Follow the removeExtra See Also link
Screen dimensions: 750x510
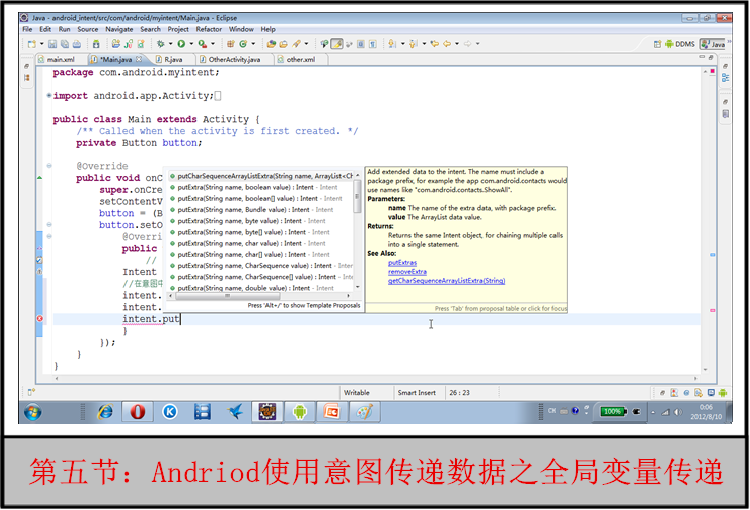tap(407, 272)
